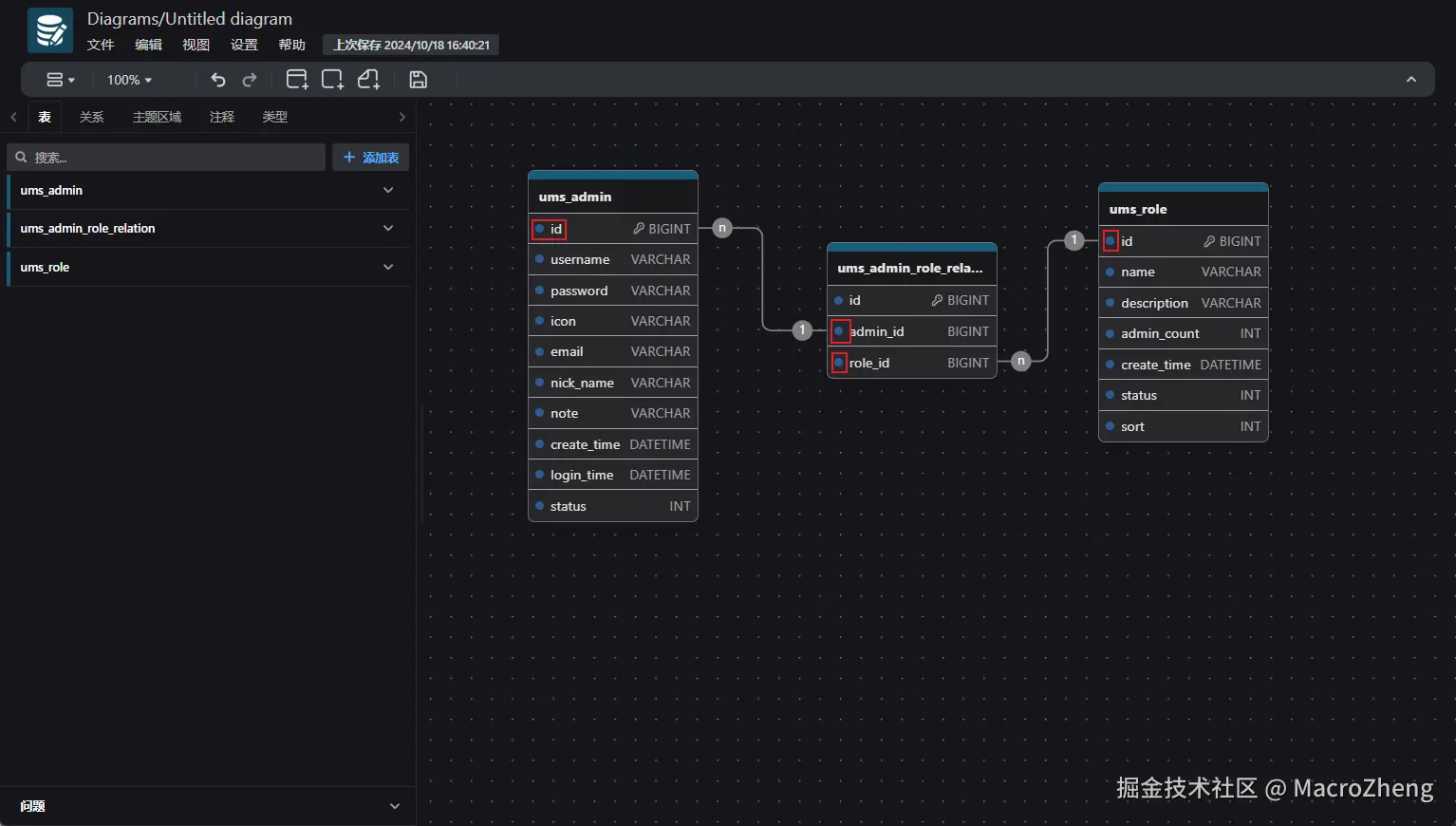Click the username field in ums_admin

pos(613,259)
